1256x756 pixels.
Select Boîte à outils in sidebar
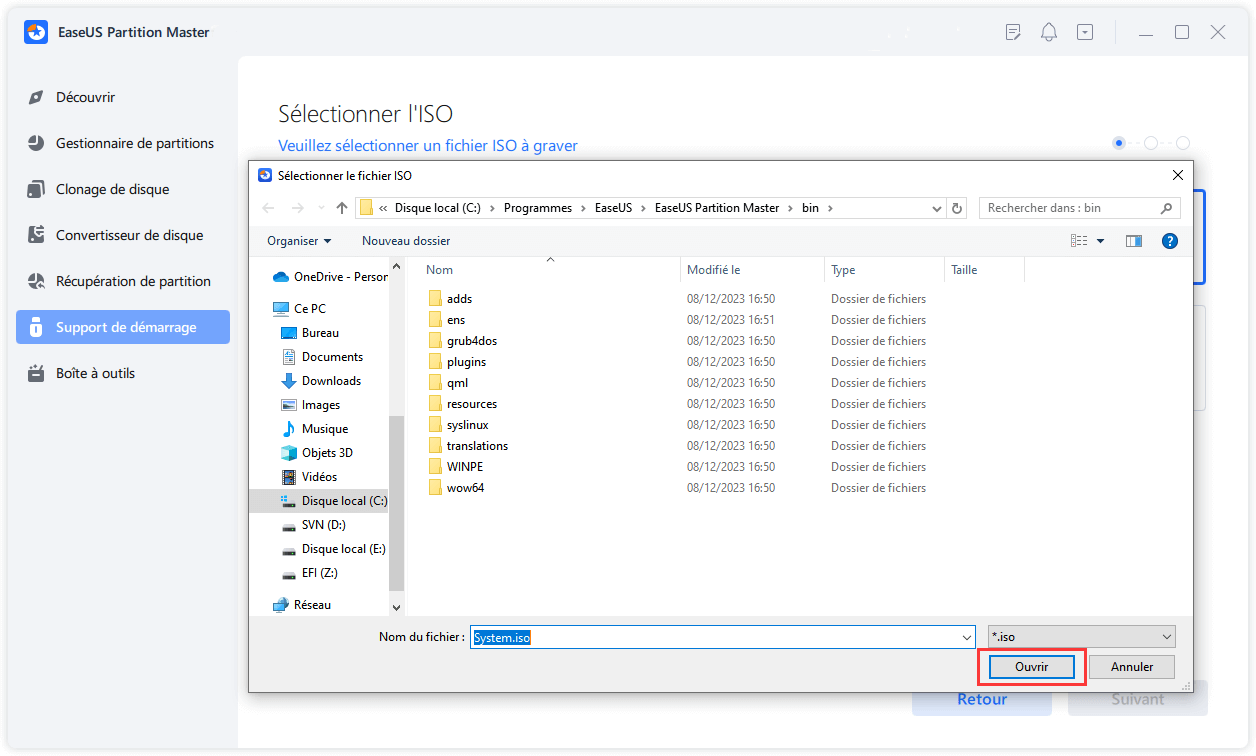pos(95,373)
